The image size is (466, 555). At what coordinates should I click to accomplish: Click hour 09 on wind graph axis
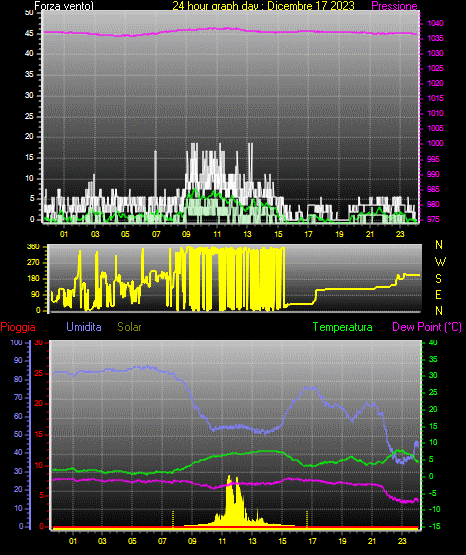click(186, 234)
